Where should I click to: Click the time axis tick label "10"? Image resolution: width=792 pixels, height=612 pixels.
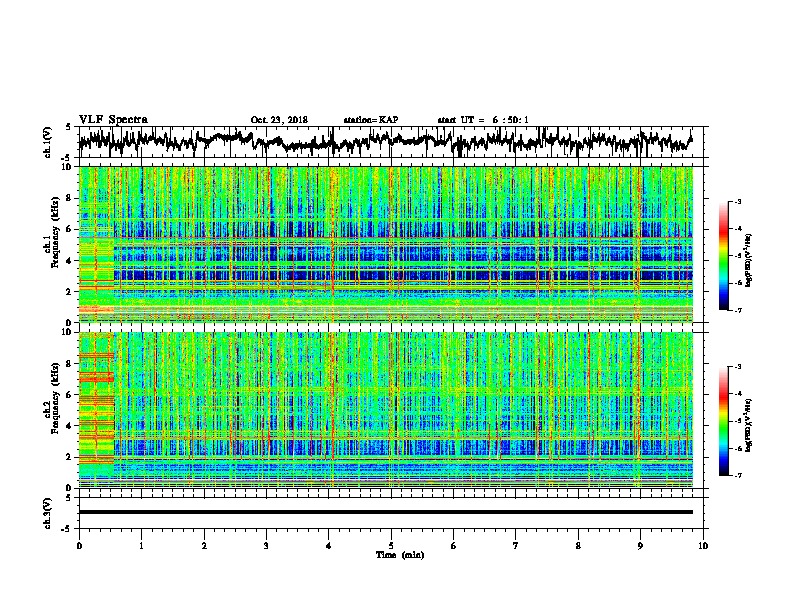(703, 546)
